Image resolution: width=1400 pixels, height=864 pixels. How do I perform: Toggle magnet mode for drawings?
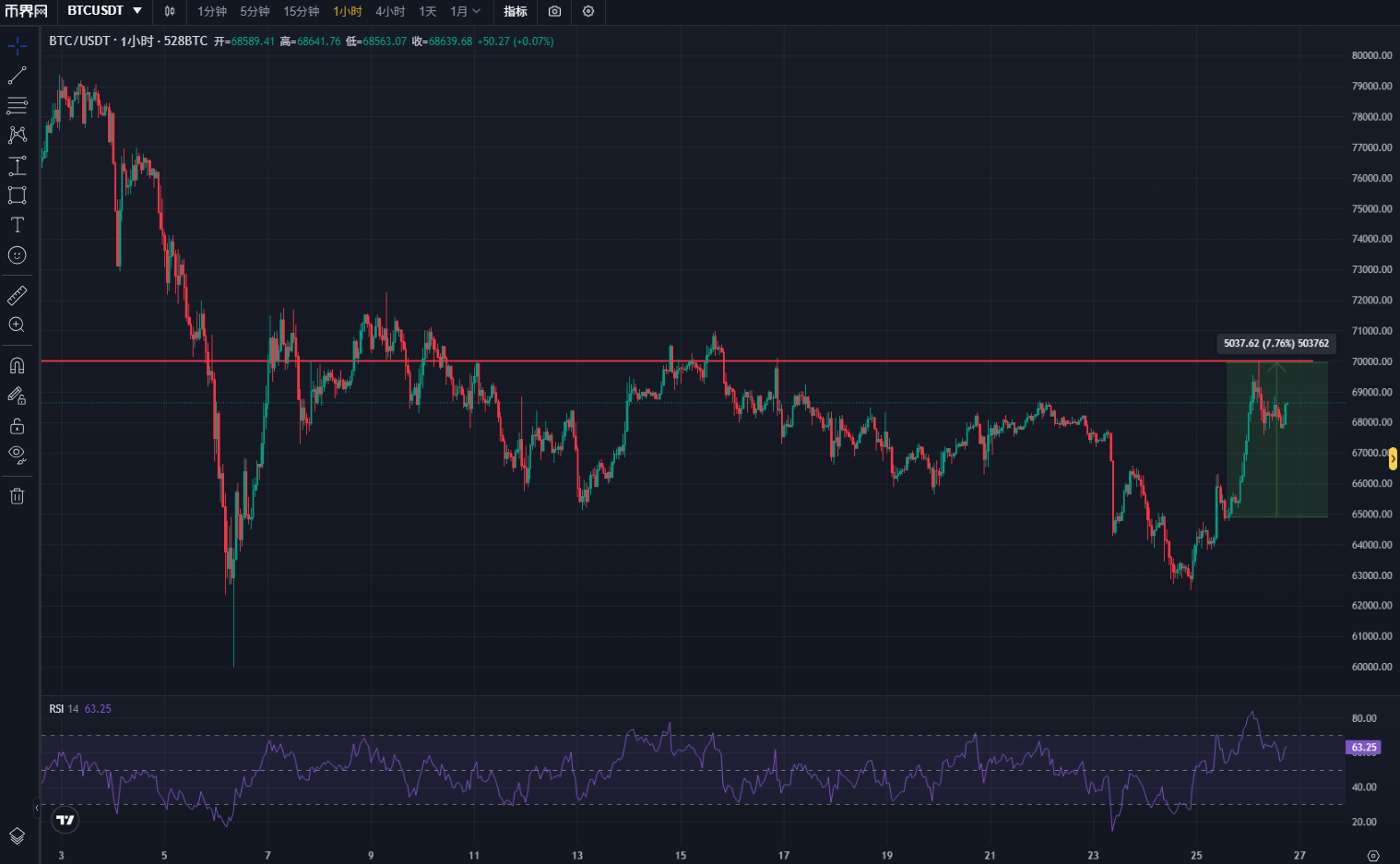click(x=18, y=366)
